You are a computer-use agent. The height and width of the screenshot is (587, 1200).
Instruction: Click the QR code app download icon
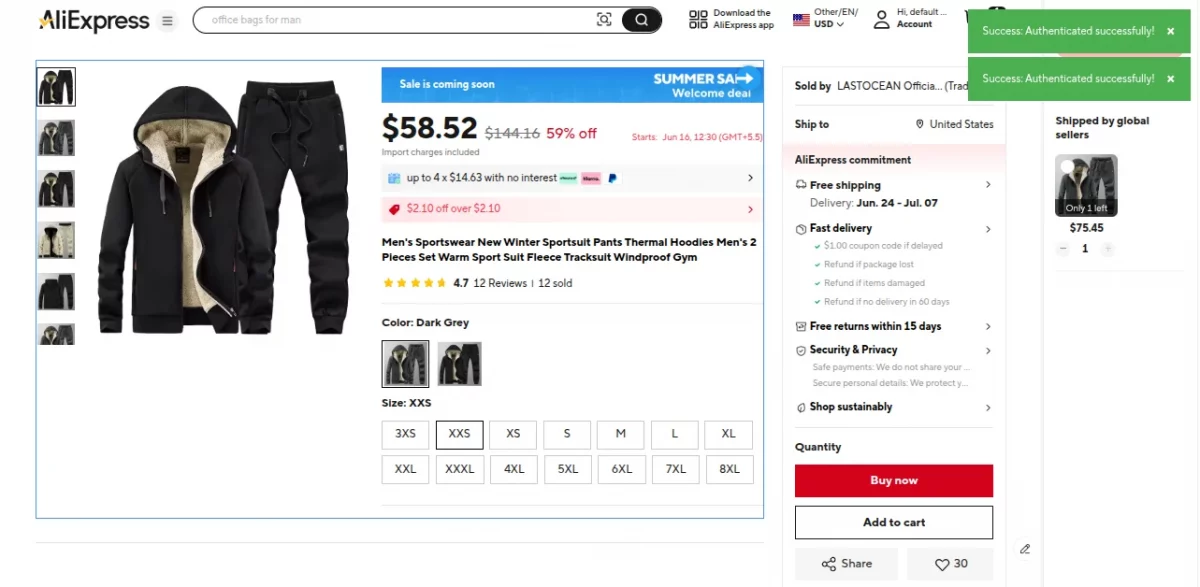tap(698, 20)
